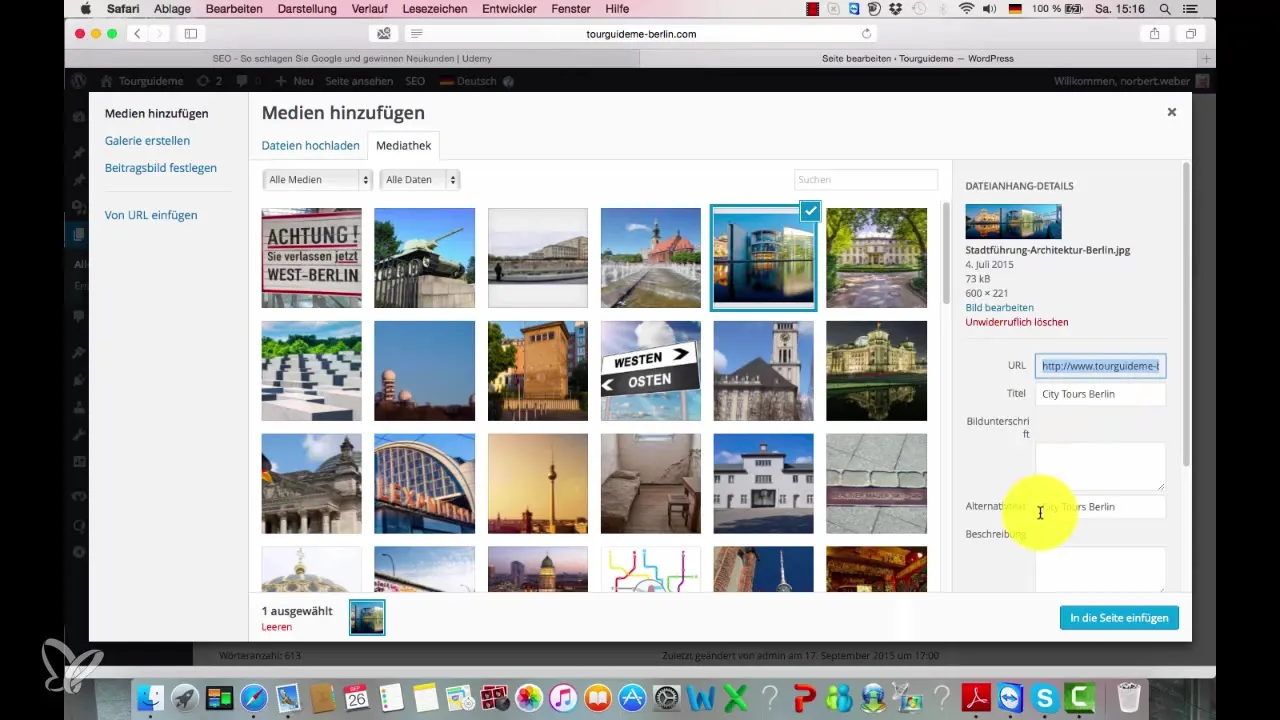Click the Beschreibung text area

point(1100,569)
